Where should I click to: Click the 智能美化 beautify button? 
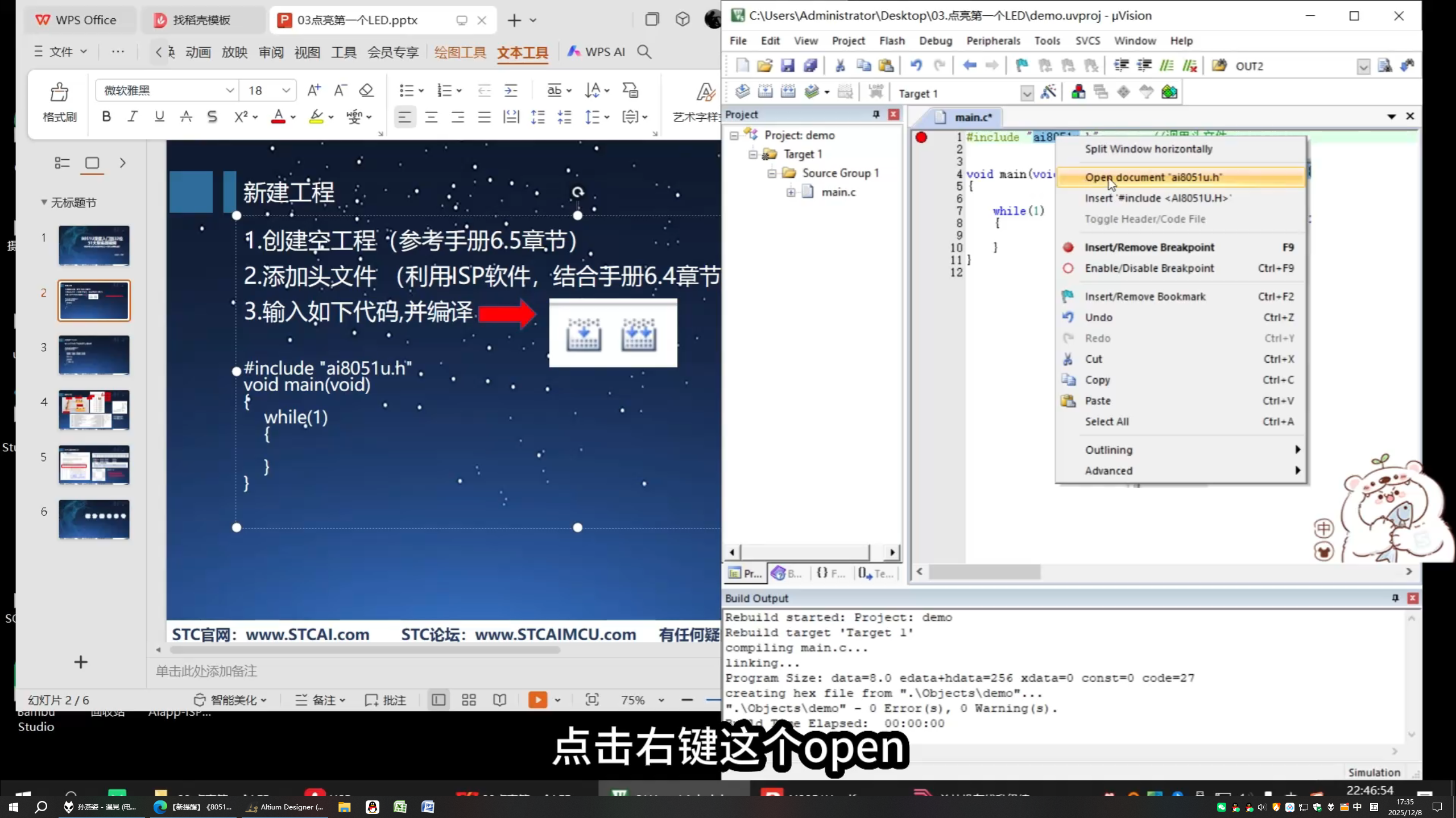(230, 700)
